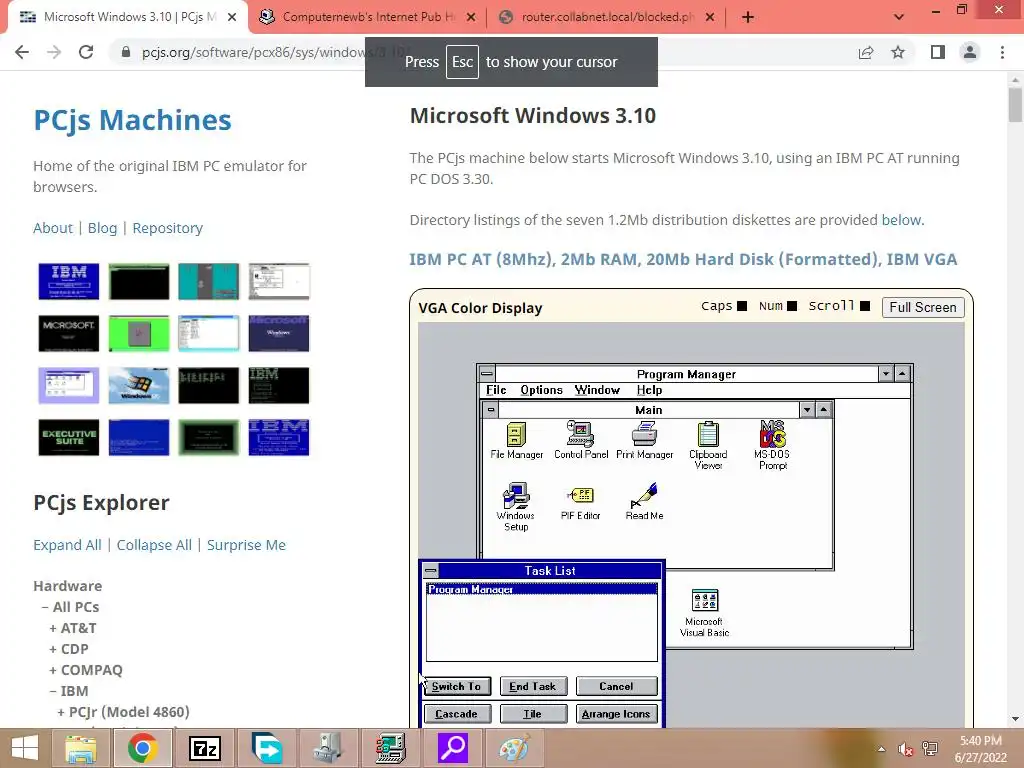Show hidden system tray icons
Viewport: 1024px width, 768px height.
(881, 749)
